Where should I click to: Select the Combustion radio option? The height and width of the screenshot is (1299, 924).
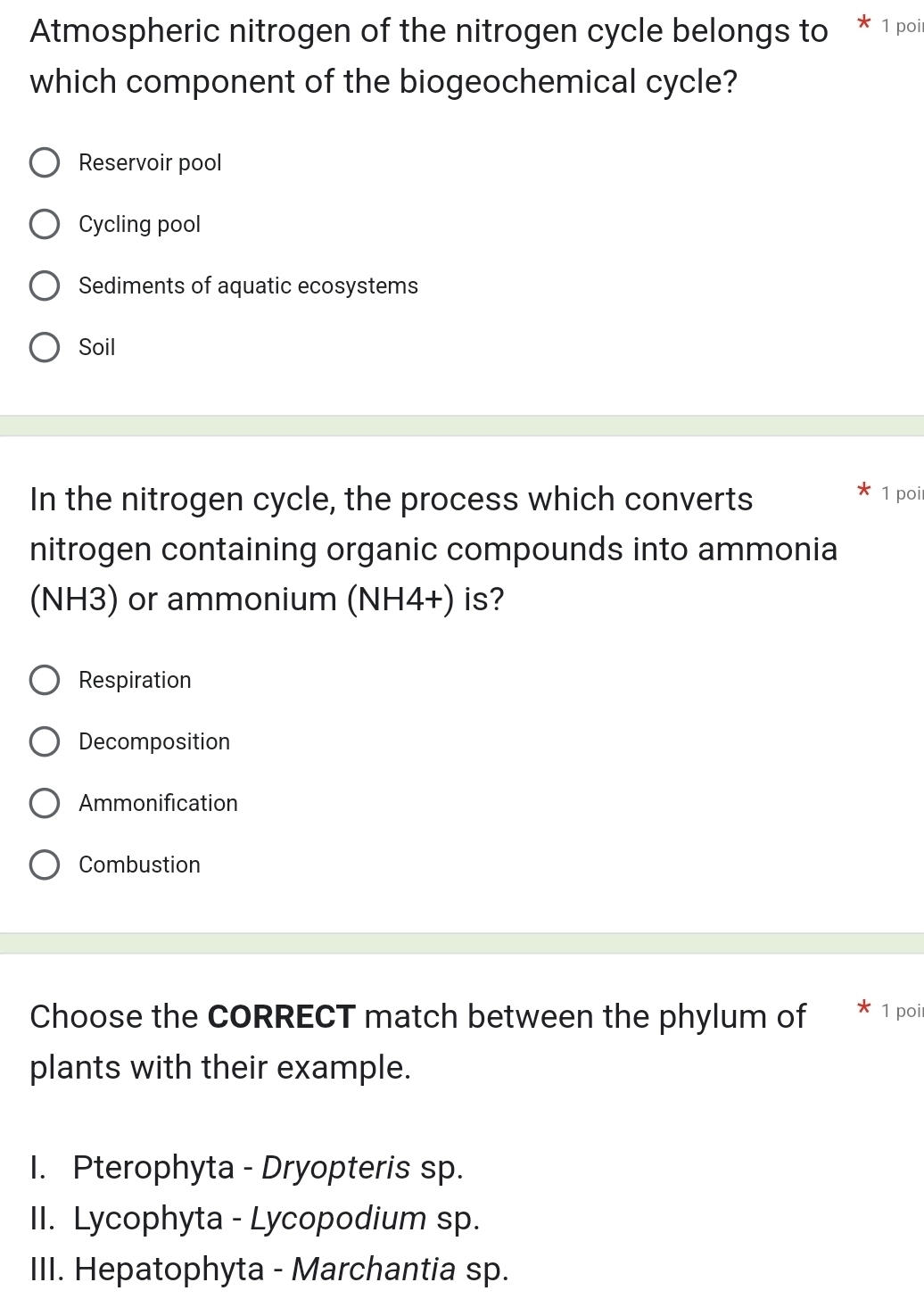(x=44, y=865)
